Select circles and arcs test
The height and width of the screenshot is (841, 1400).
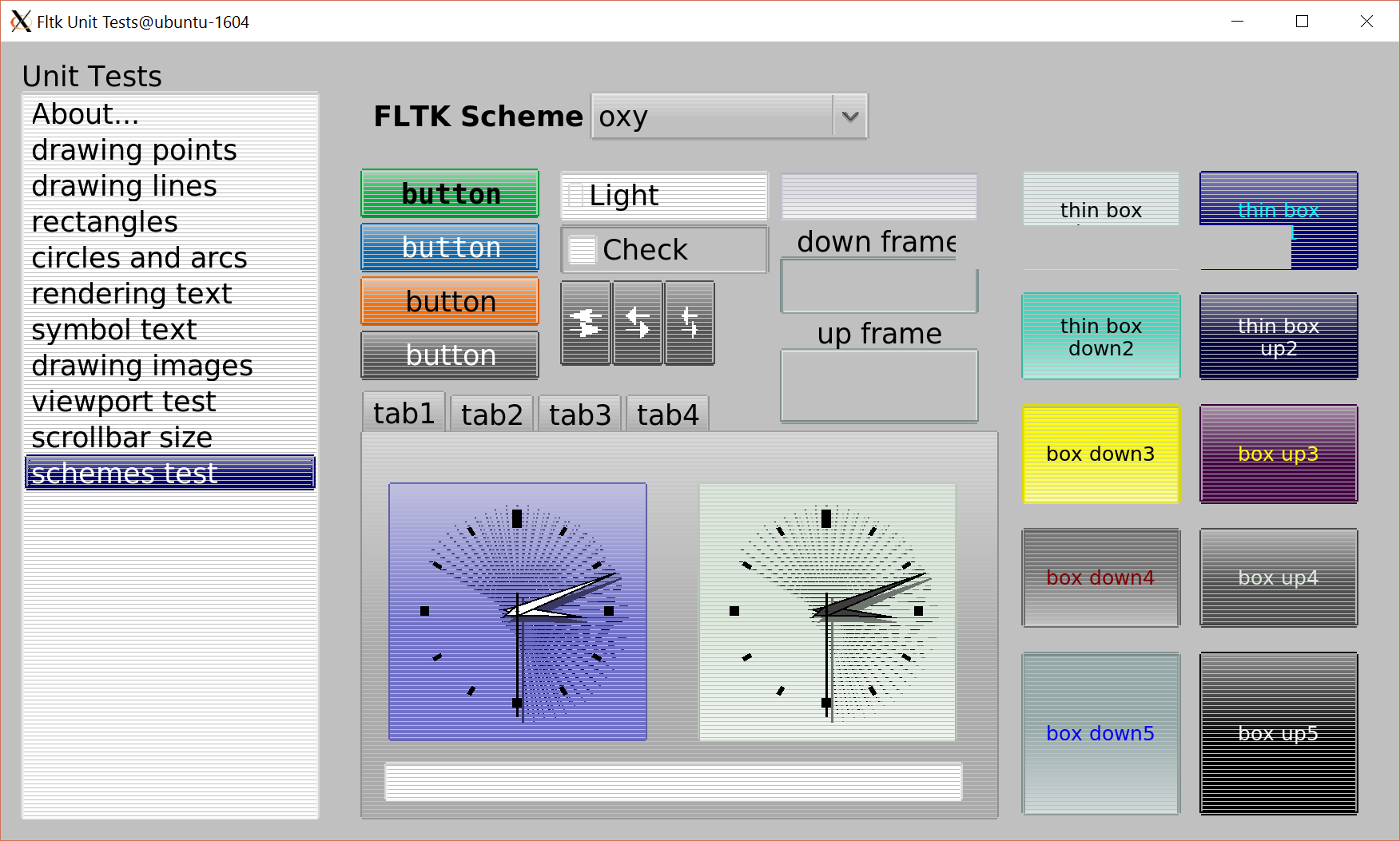pos(170,258)
